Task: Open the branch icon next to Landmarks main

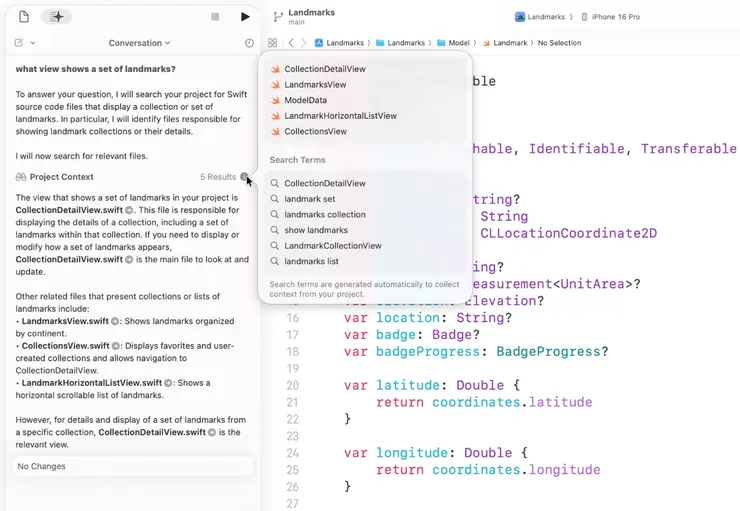Action: coord(277,17)
